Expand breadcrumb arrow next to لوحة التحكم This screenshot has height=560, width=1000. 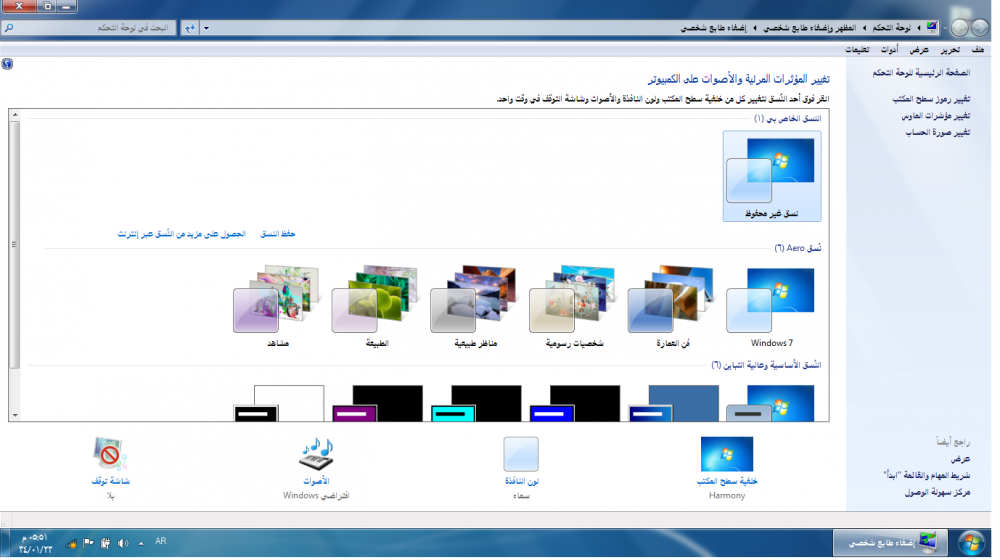click(864, 28)
